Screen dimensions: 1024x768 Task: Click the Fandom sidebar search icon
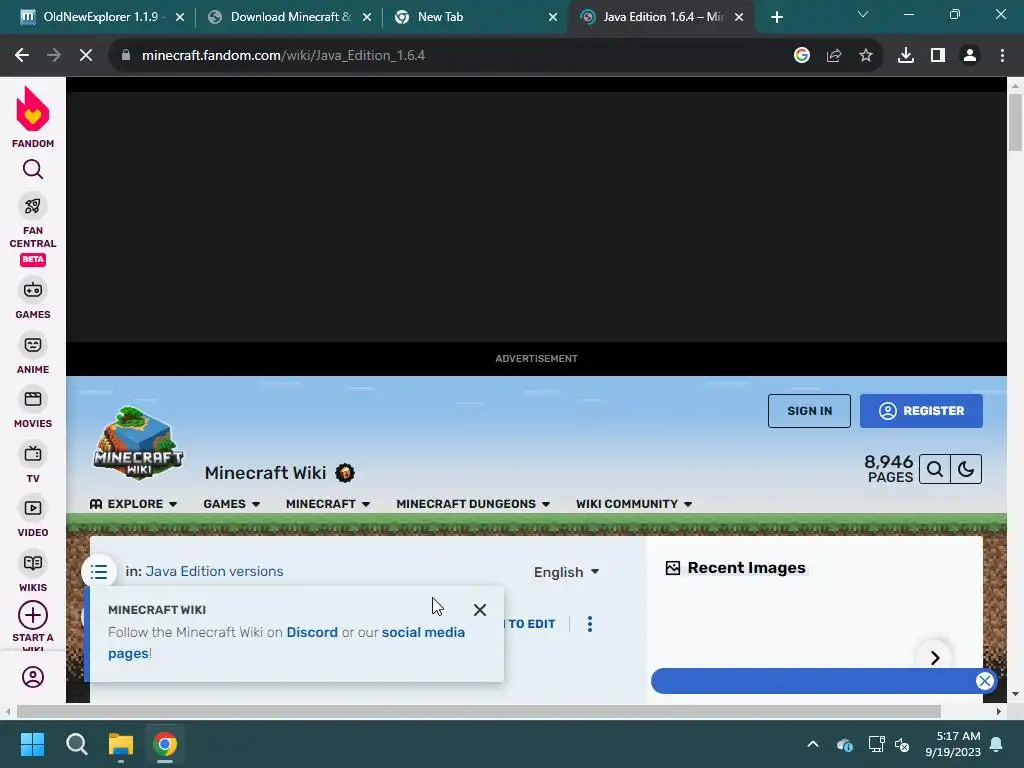pyautogui.click(x=33, y=170)
